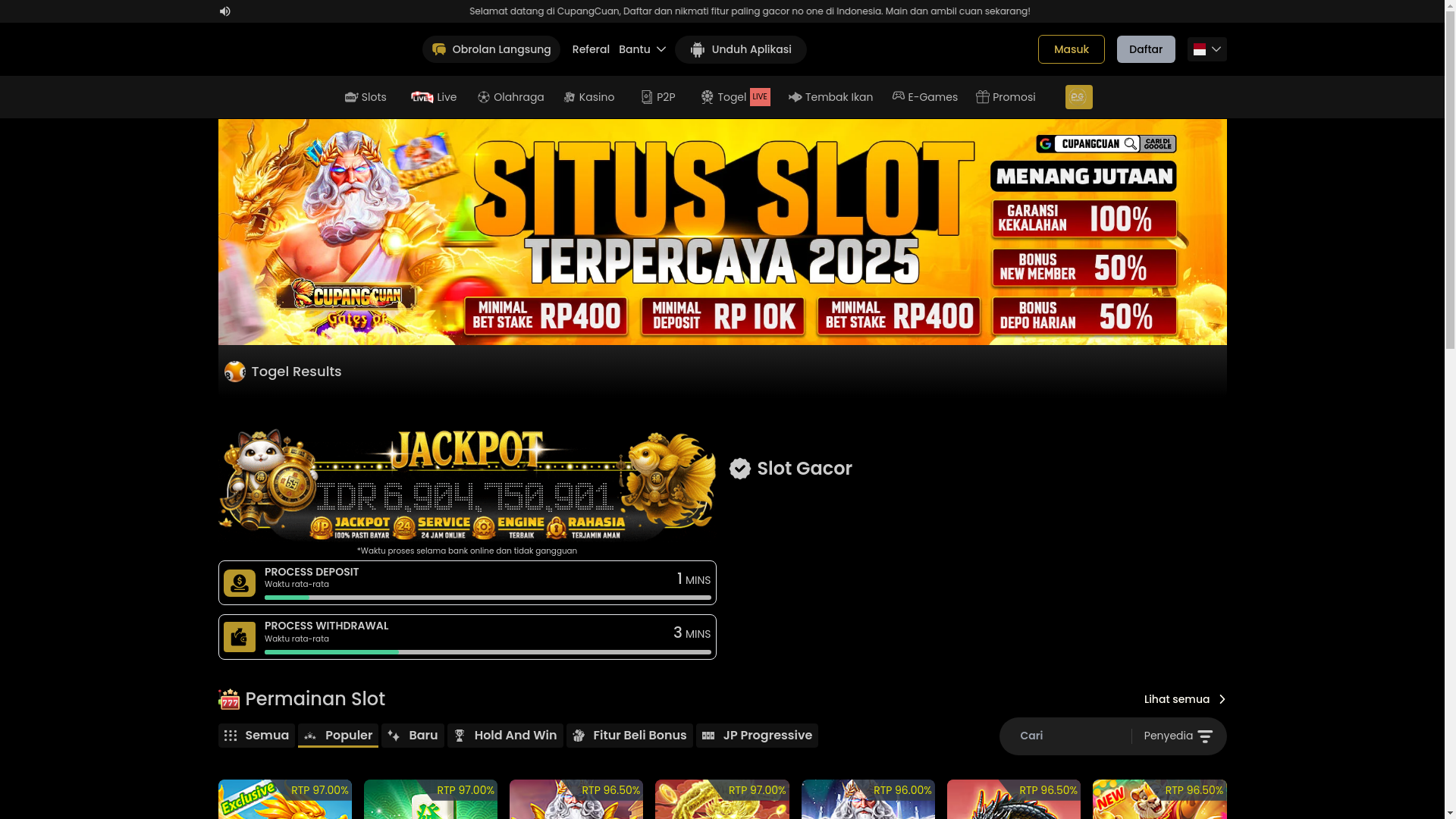Click the P2P card icon
1456x819 pixels.
tap(647, 97)
